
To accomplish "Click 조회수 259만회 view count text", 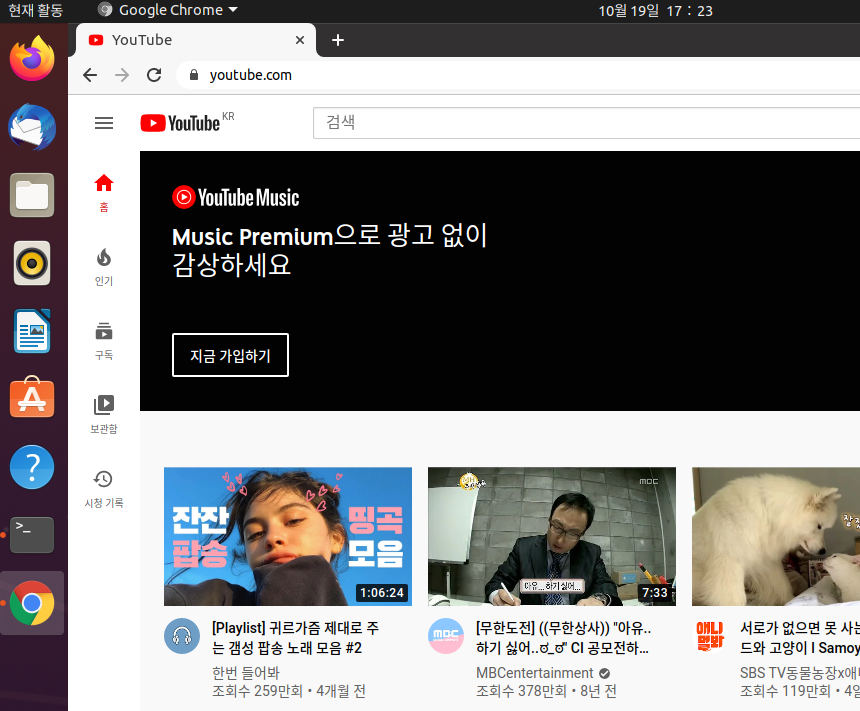I will coord(257,691).
